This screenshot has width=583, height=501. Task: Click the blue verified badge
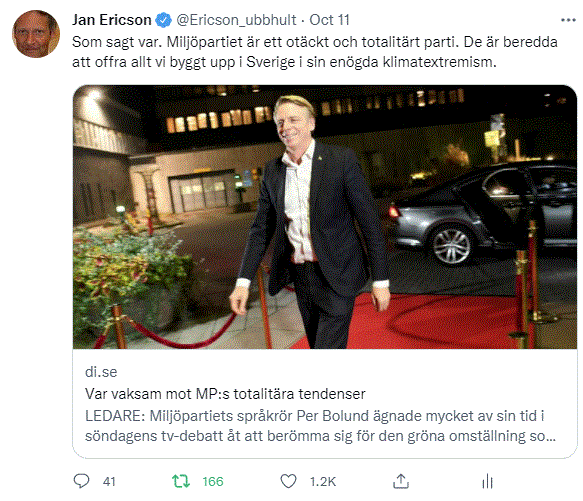163,20
